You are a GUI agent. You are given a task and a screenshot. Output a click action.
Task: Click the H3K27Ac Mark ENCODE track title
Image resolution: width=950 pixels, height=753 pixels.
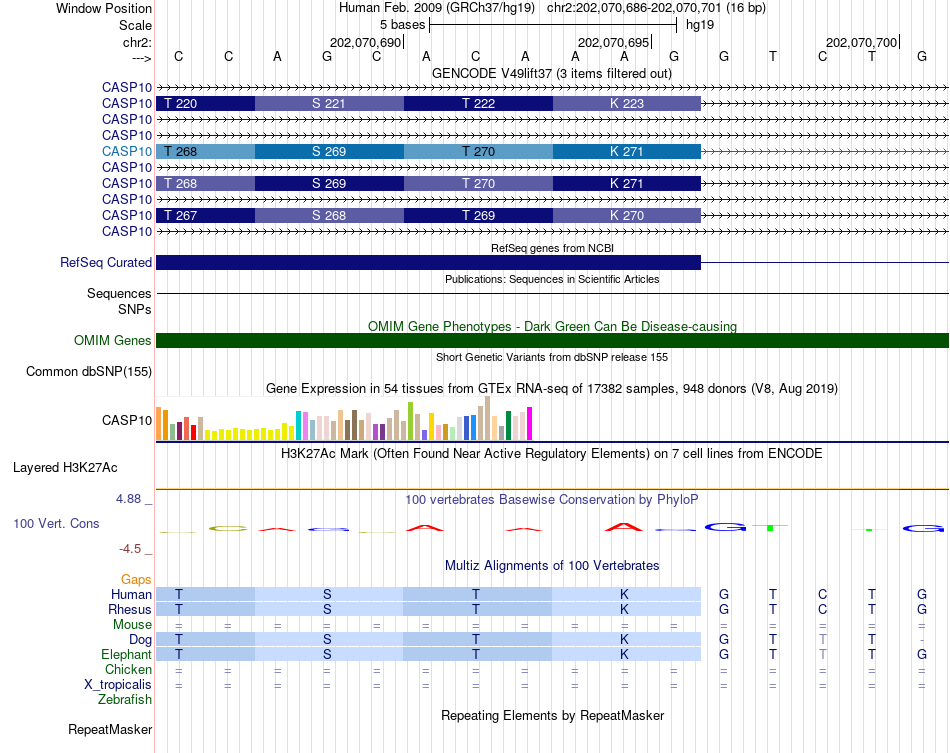click(x=552, y=454)
